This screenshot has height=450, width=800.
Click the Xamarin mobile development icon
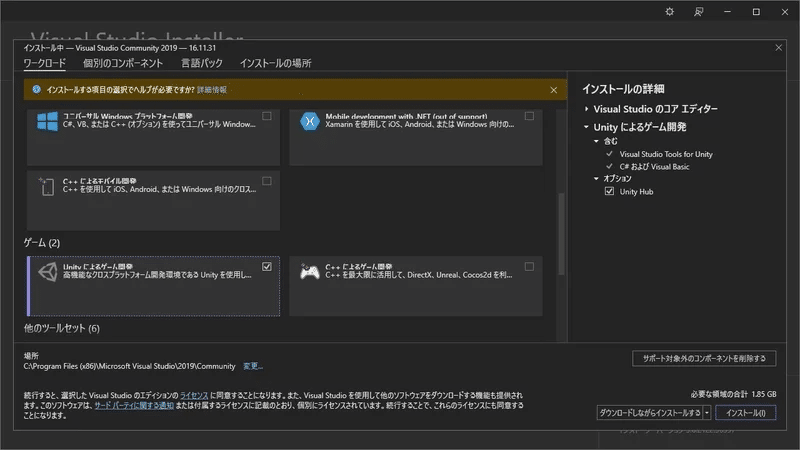coord(310,121)
